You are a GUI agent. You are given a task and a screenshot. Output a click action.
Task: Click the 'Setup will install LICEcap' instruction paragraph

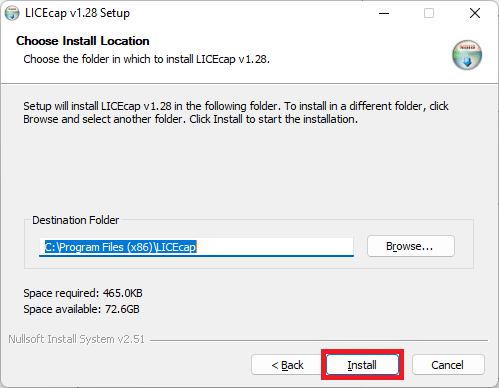click(236, 113)
